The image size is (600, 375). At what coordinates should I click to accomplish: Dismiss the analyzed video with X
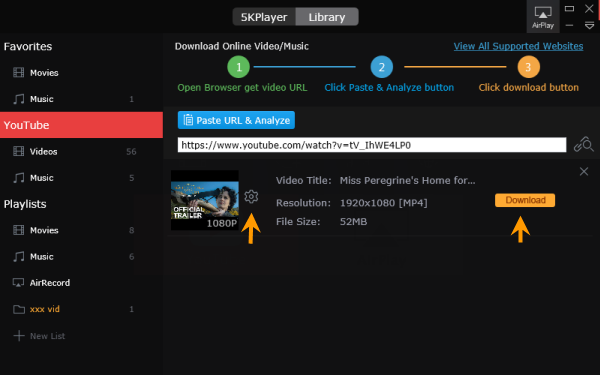pyautogui.click(x=584, y=171)
